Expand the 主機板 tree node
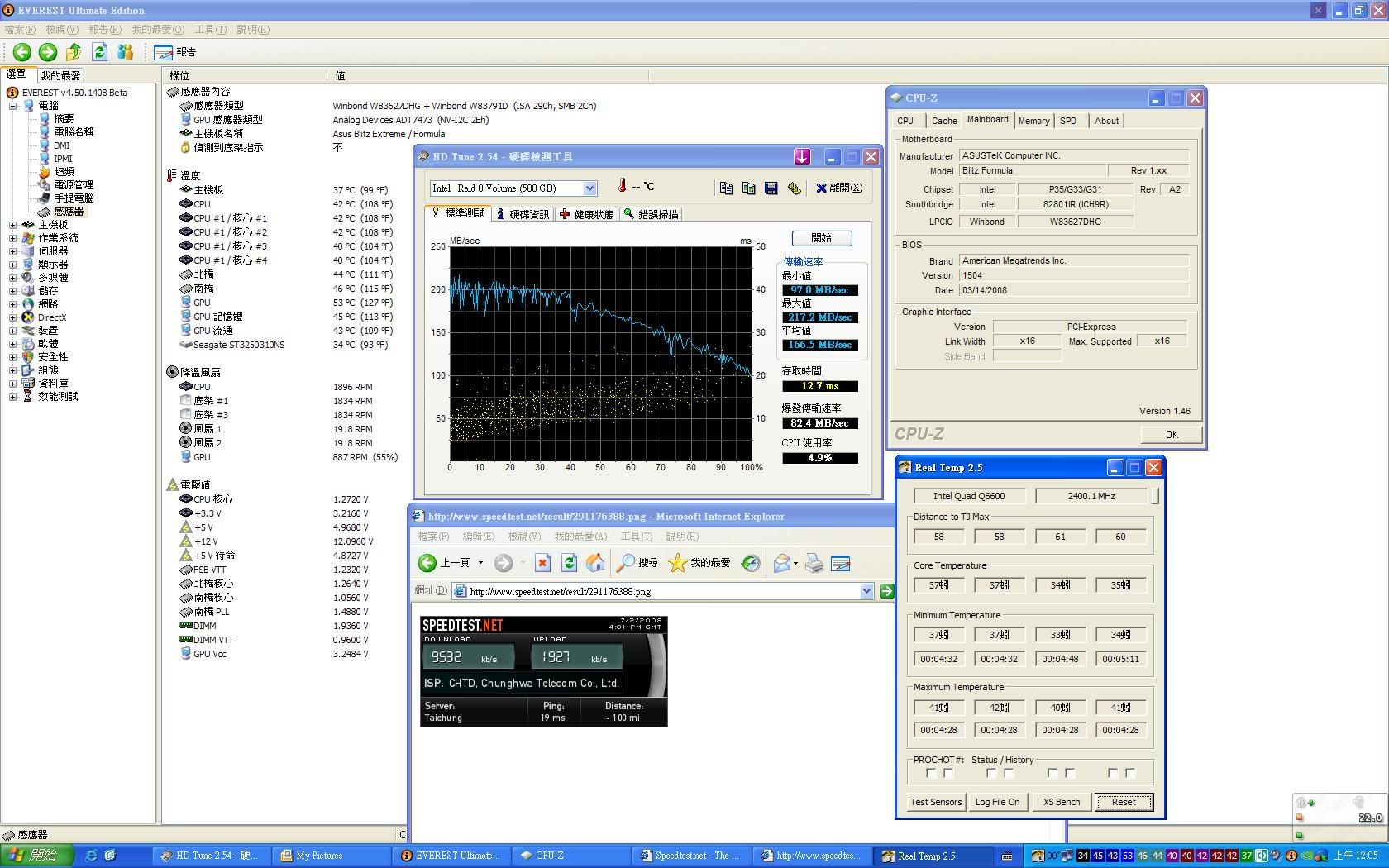This screenshot has width=1389, height=868. (12, 225)
